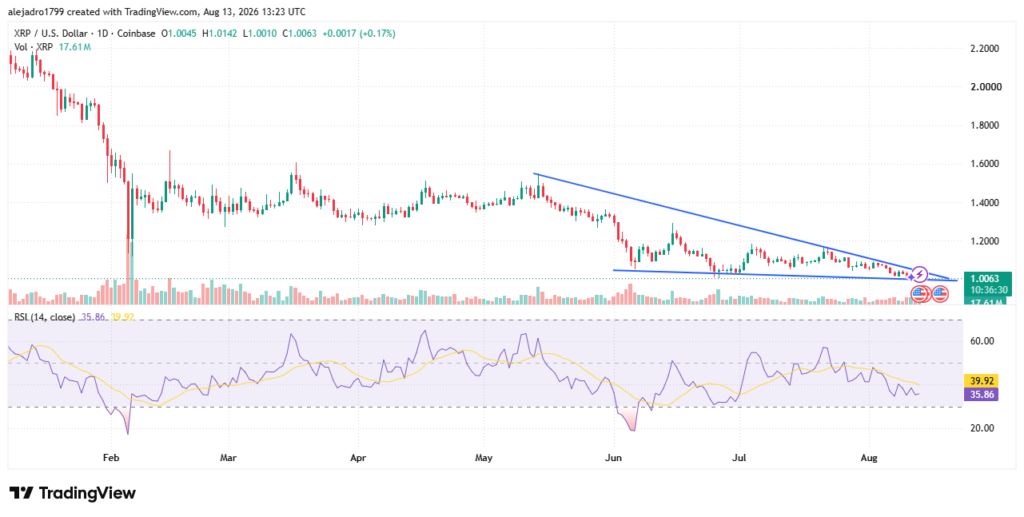Click the Jul label on time axis
1024x517 pixels.
(739, 458)
